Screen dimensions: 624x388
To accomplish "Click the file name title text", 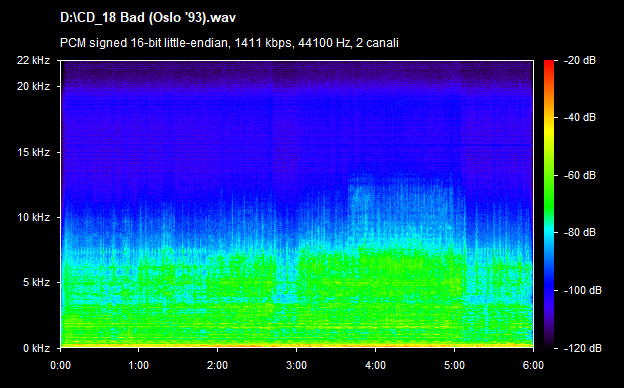I will (148, 18).
